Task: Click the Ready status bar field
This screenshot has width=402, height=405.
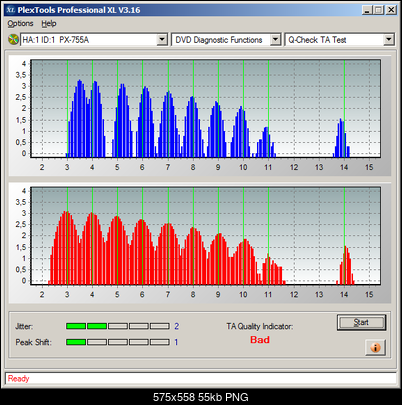Action: tap(201, 379)
